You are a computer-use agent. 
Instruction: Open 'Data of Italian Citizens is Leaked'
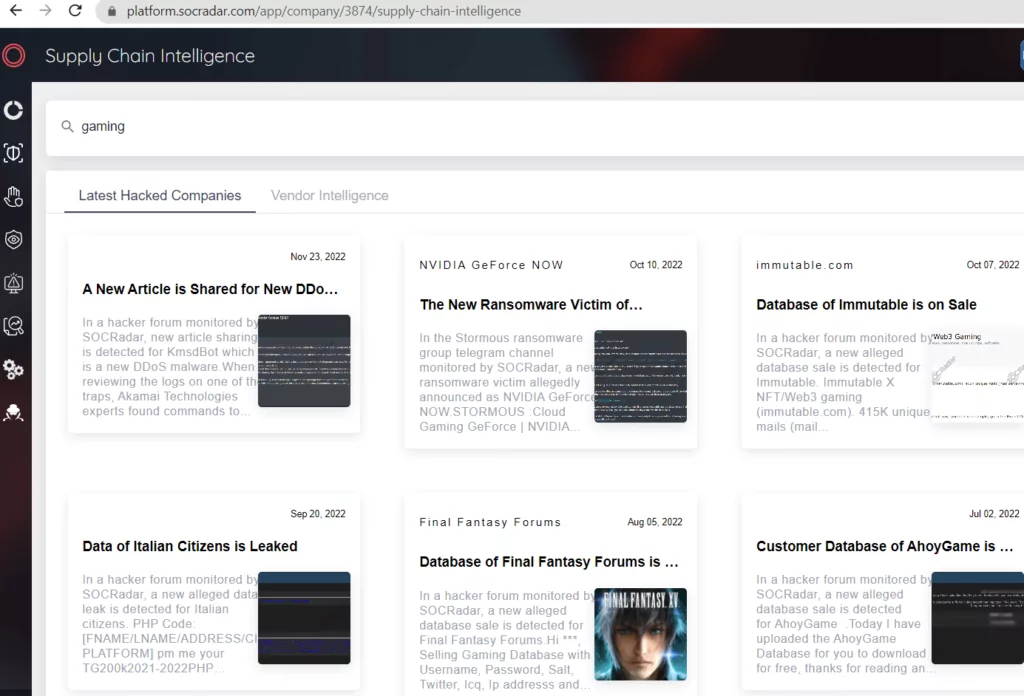click(x=190, y=546)
